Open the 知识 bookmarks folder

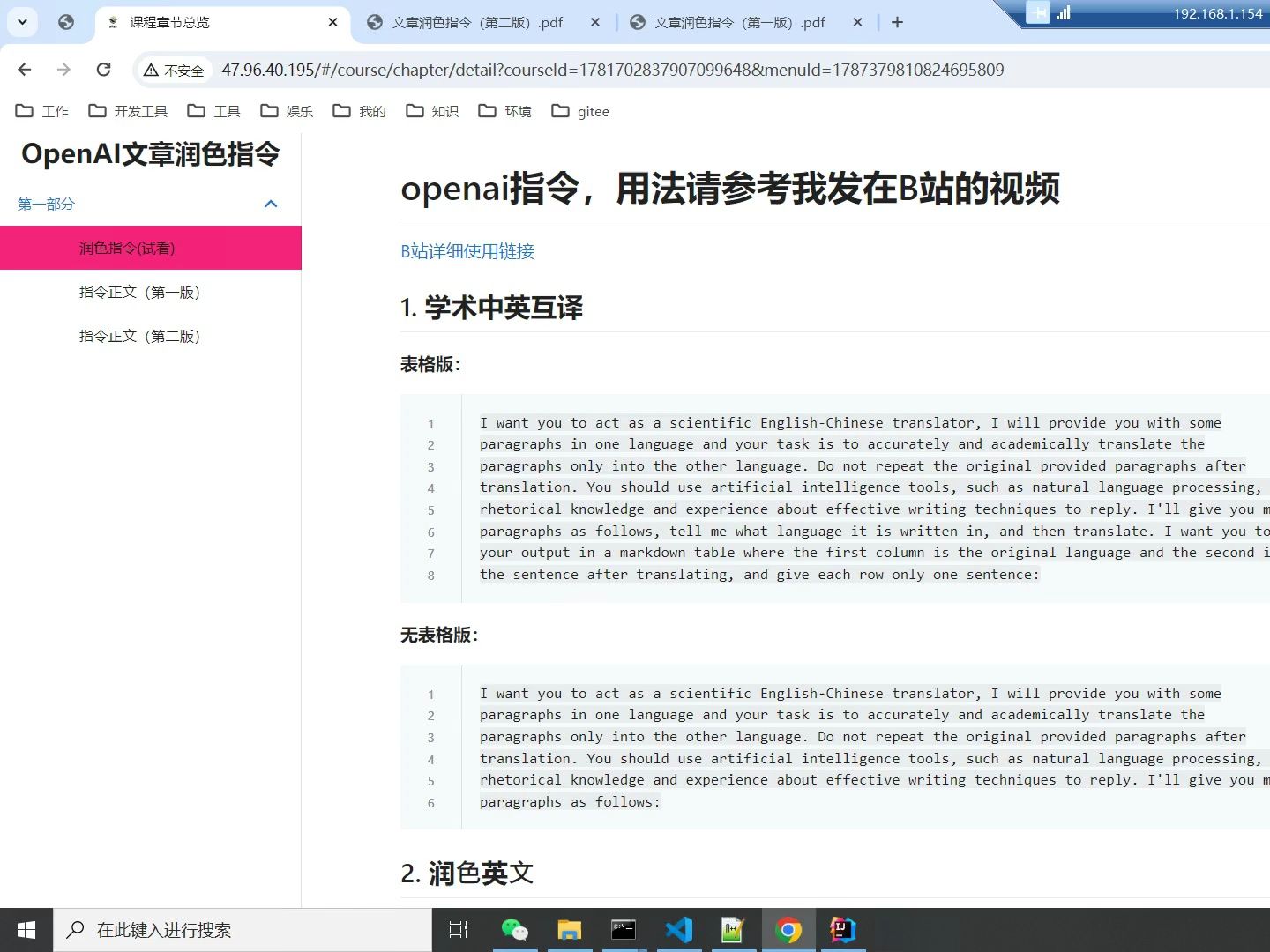432,111
